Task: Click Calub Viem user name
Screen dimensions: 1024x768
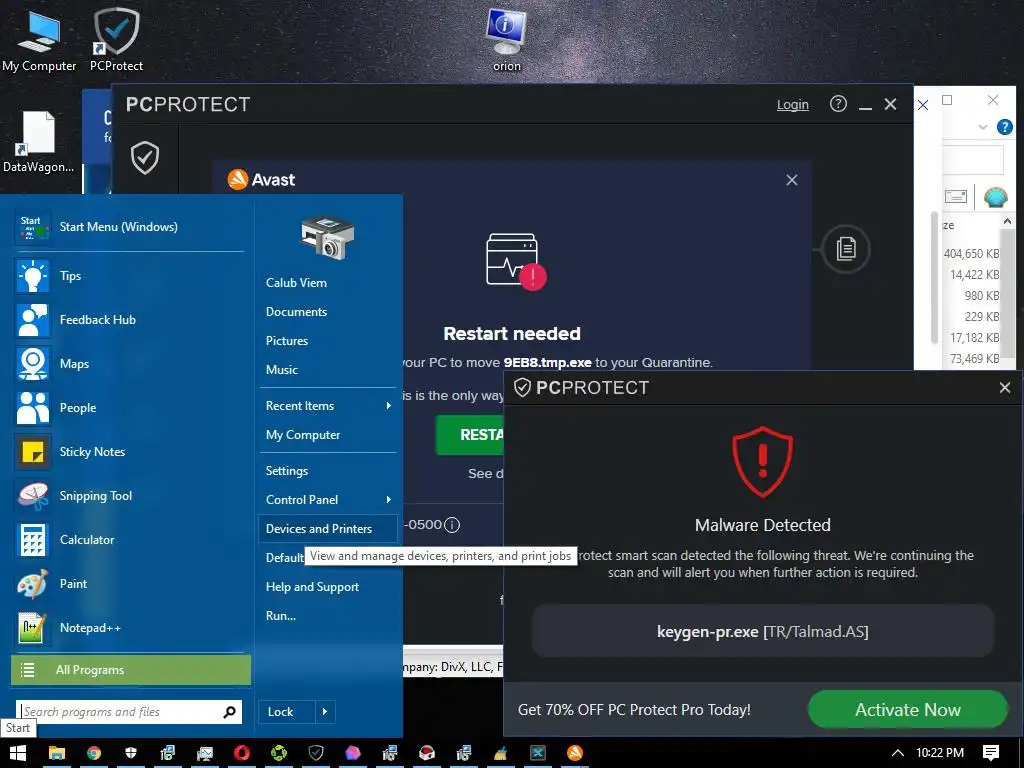Action: tap(296, 283)
